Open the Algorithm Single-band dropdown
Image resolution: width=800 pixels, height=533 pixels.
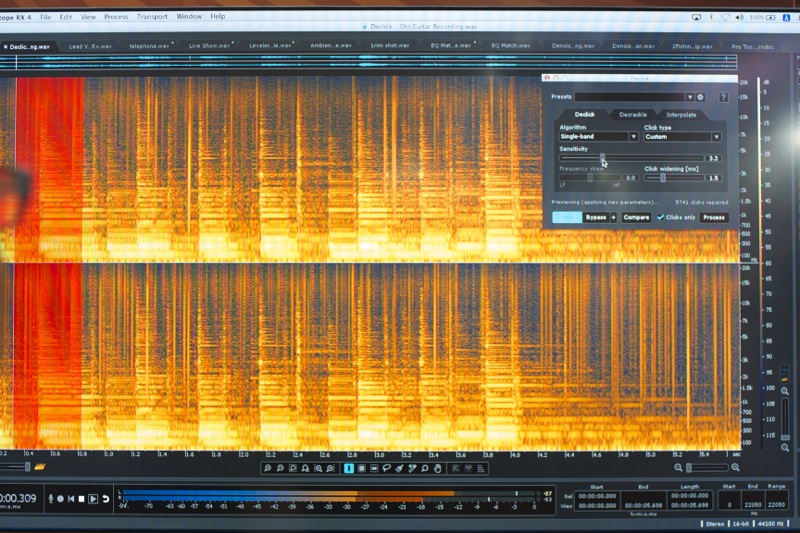coord(598,137)
